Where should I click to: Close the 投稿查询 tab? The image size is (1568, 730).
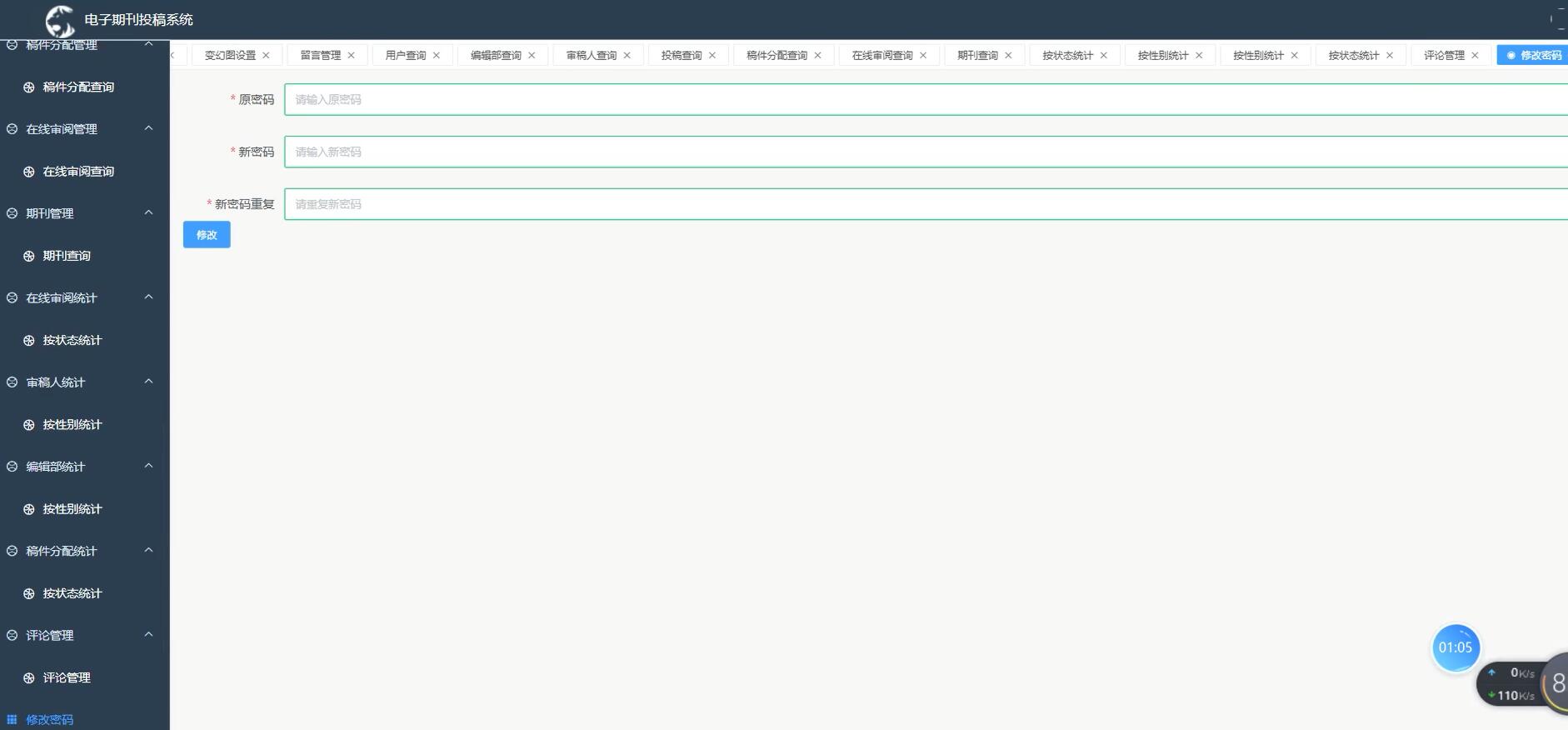pyautogui.click(x=712, y=56)
